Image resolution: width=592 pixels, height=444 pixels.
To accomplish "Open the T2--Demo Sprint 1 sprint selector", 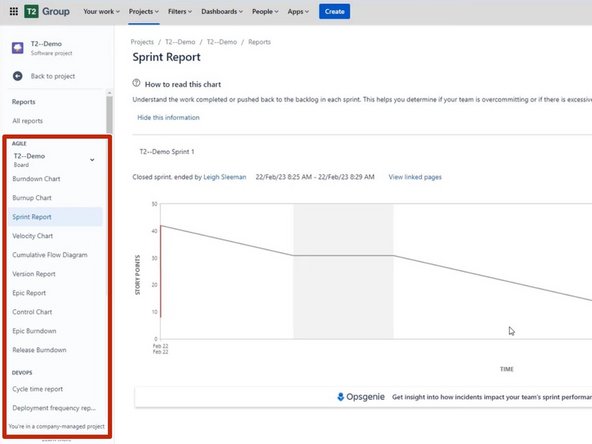I will 167,152.
